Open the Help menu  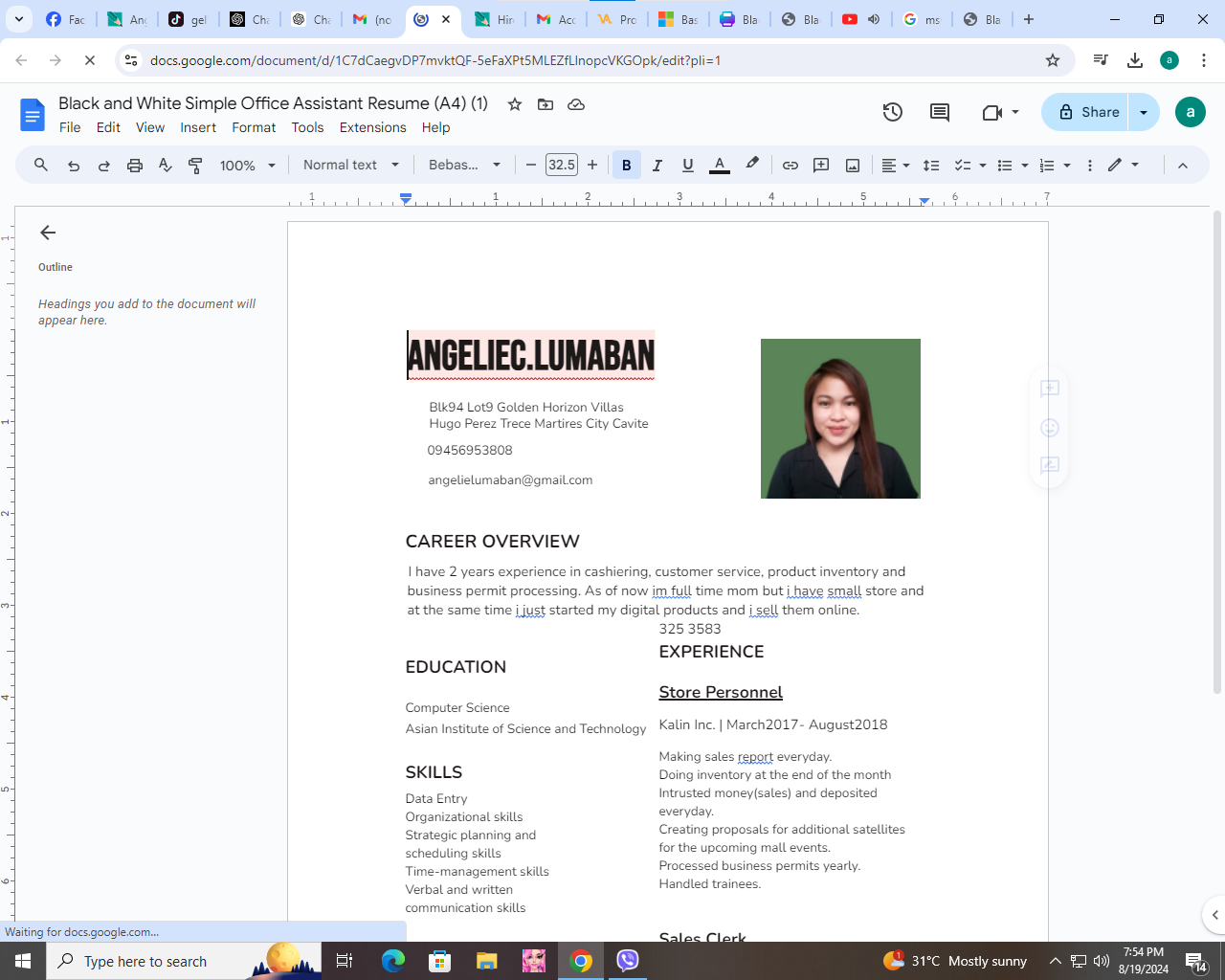[x=435, y=127]
